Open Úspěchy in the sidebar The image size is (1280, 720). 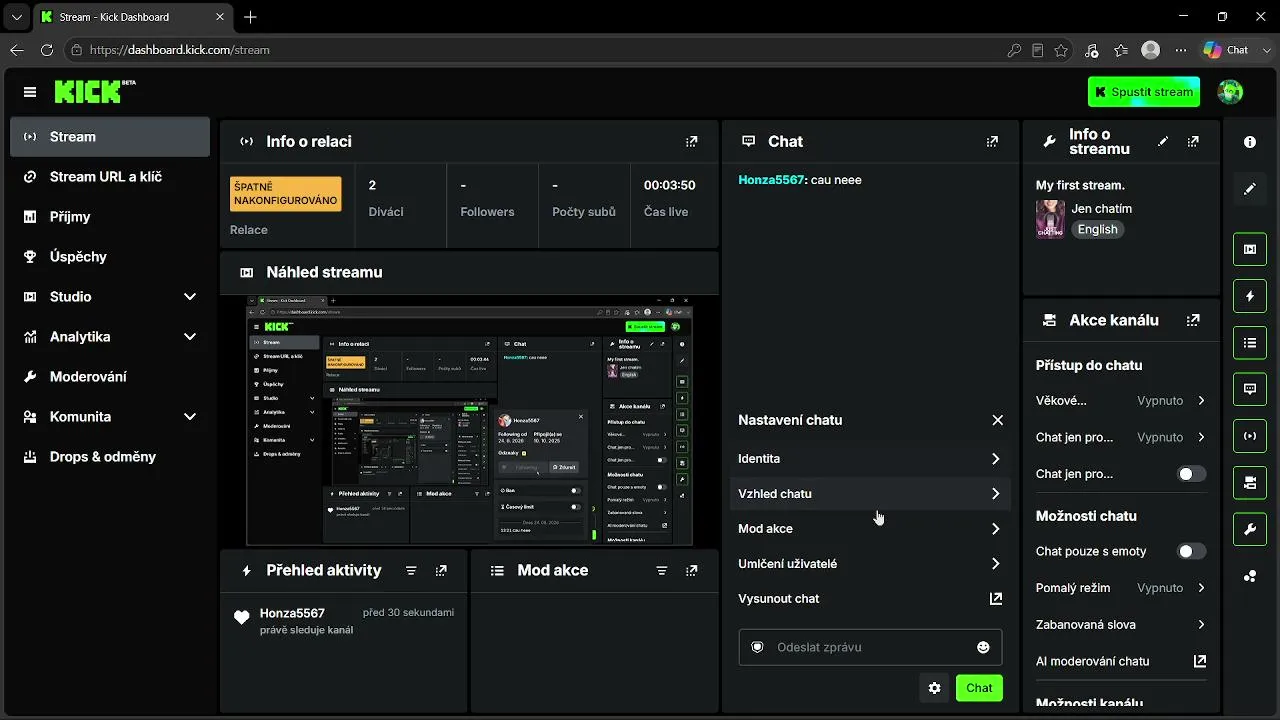tap(110, 257)
